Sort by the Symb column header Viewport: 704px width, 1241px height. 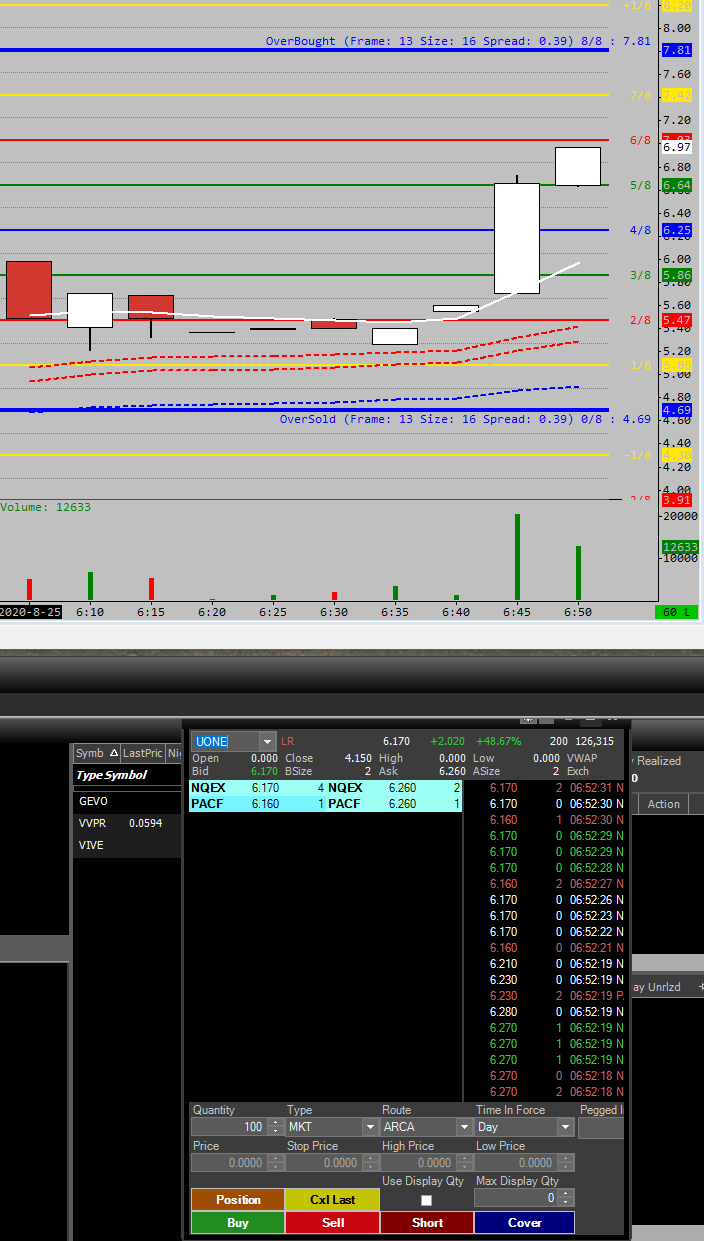[x=96, y=753]
